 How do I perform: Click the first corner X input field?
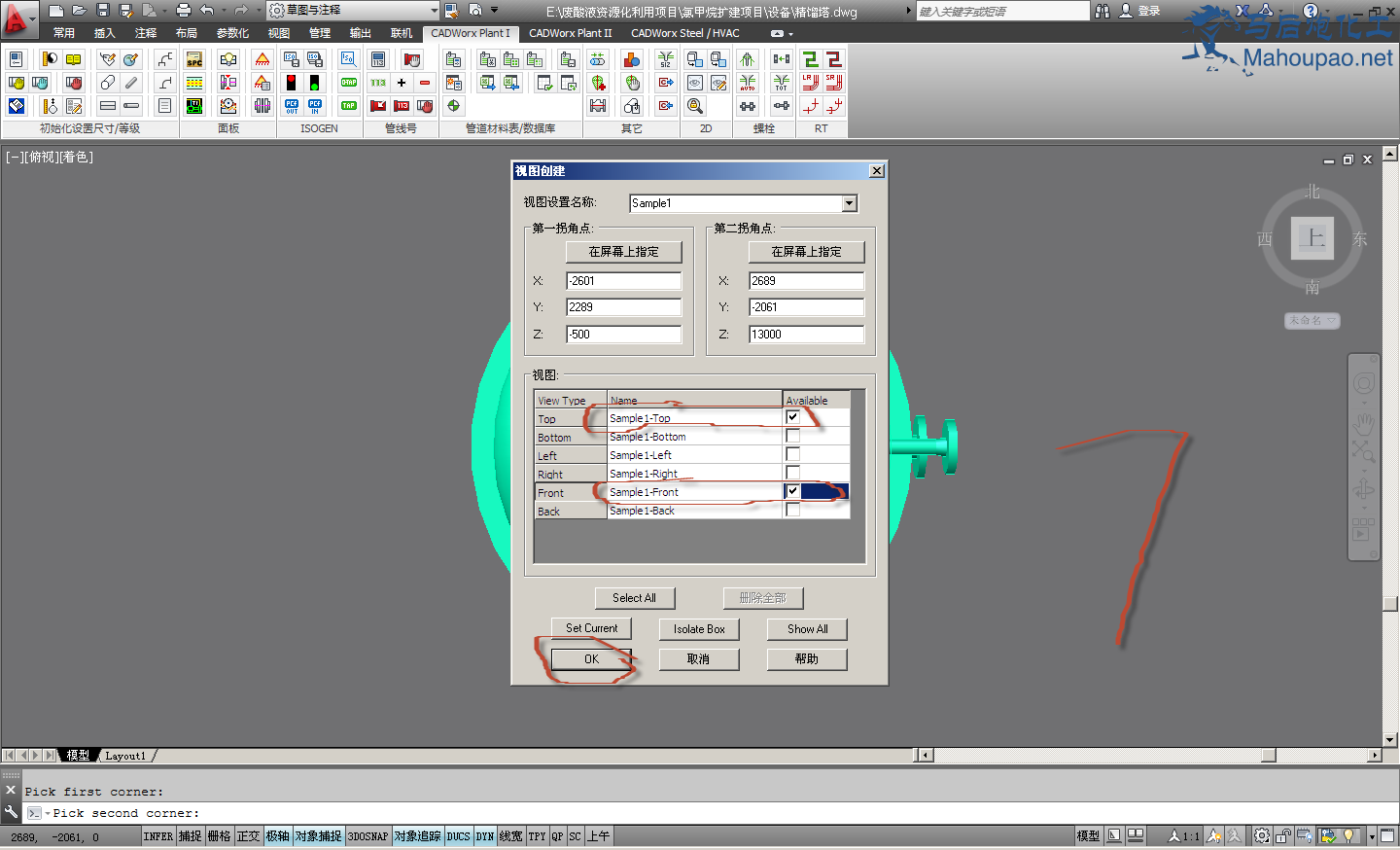[623, 281]
